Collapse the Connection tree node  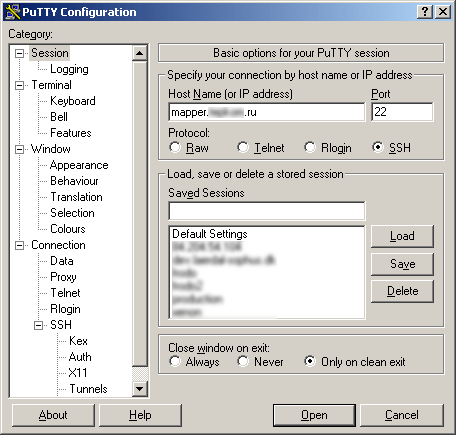[20, 245]
